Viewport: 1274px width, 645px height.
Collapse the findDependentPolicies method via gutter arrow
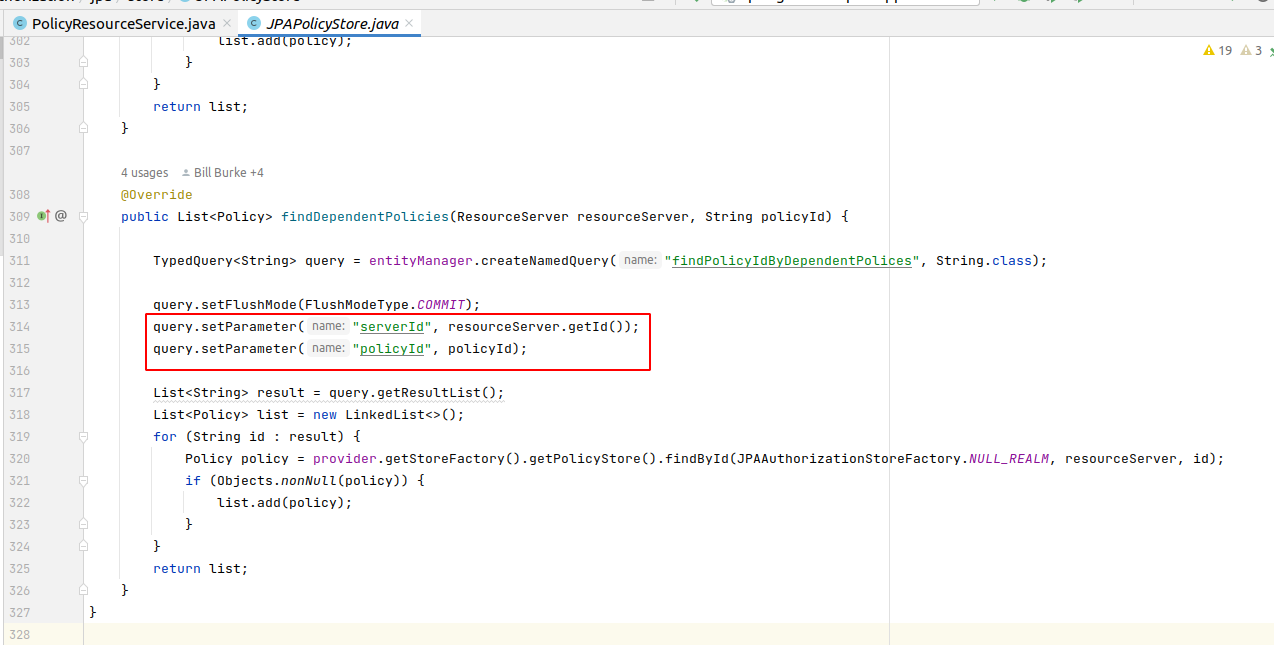tap(84, 216)
